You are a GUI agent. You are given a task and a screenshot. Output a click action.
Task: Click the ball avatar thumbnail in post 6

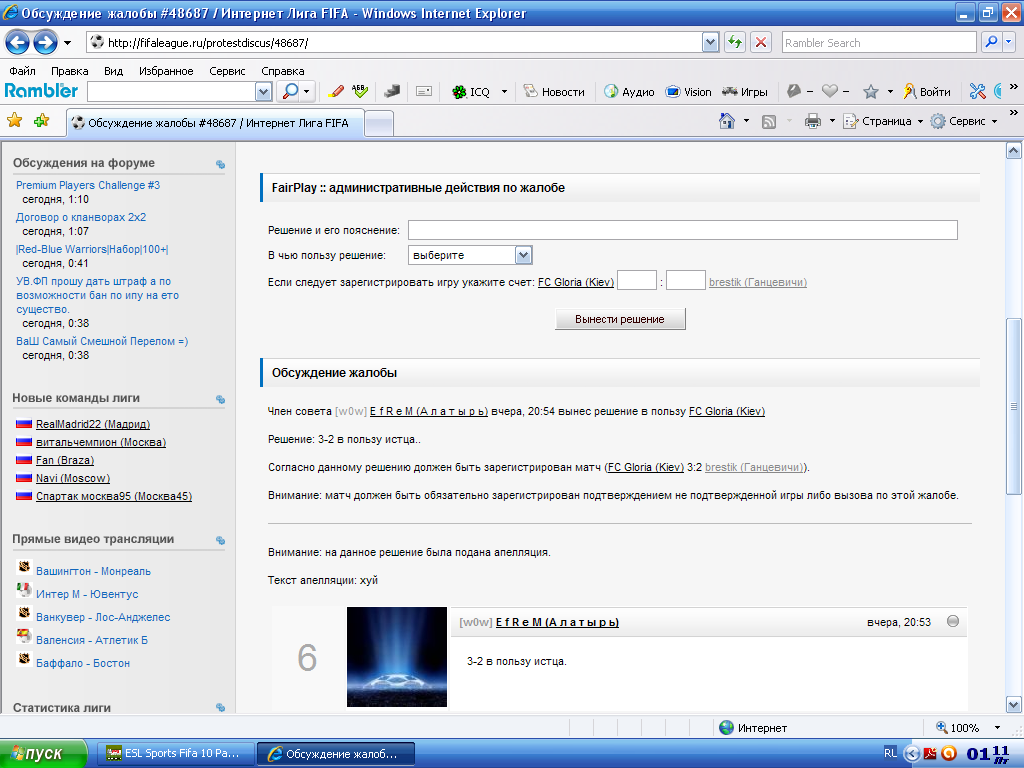pos(396,657)
